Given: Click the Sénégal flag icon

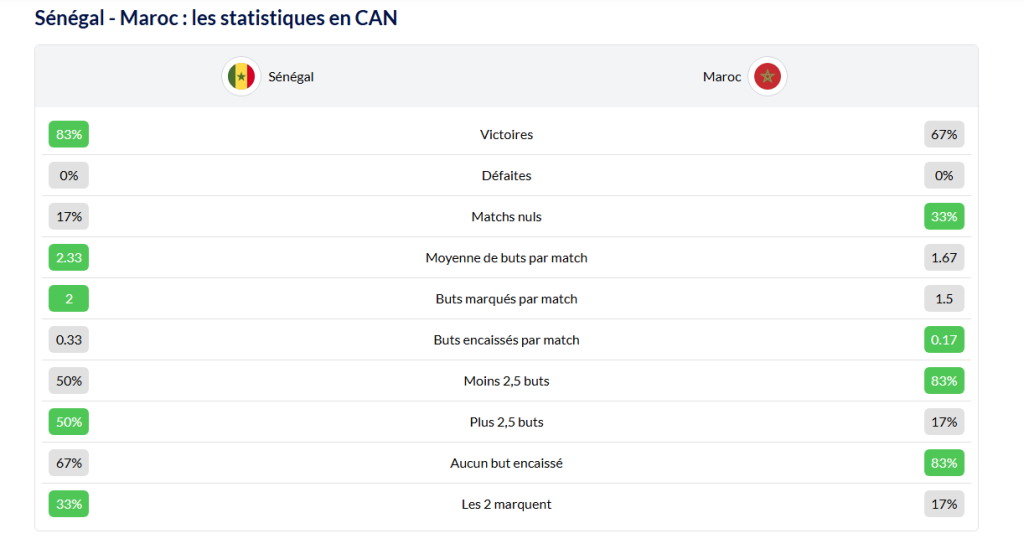Looking at the screenshot, I should click(x=241, y=76).
